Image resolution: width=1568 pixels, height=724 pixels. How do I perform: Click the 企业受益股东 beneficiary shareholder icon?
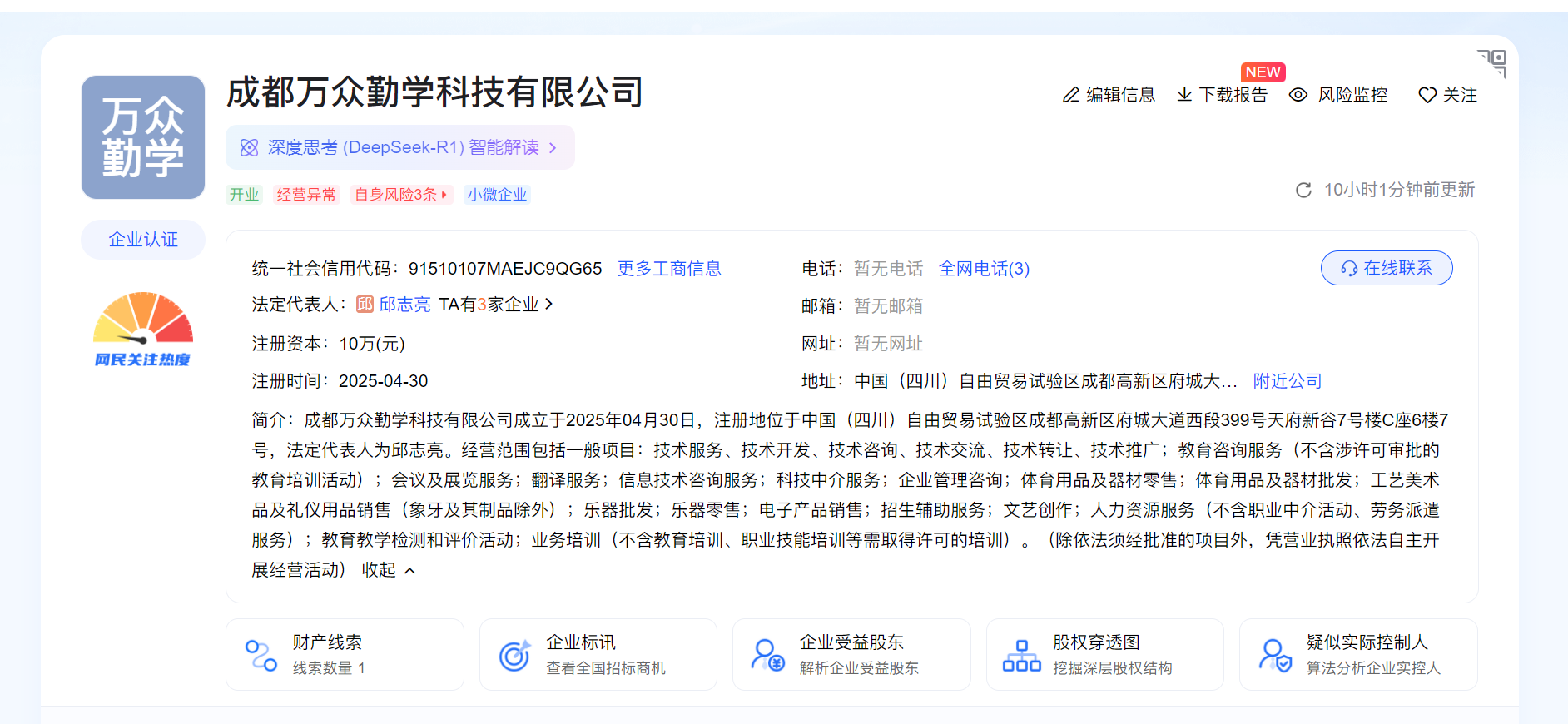click(767, 655)
